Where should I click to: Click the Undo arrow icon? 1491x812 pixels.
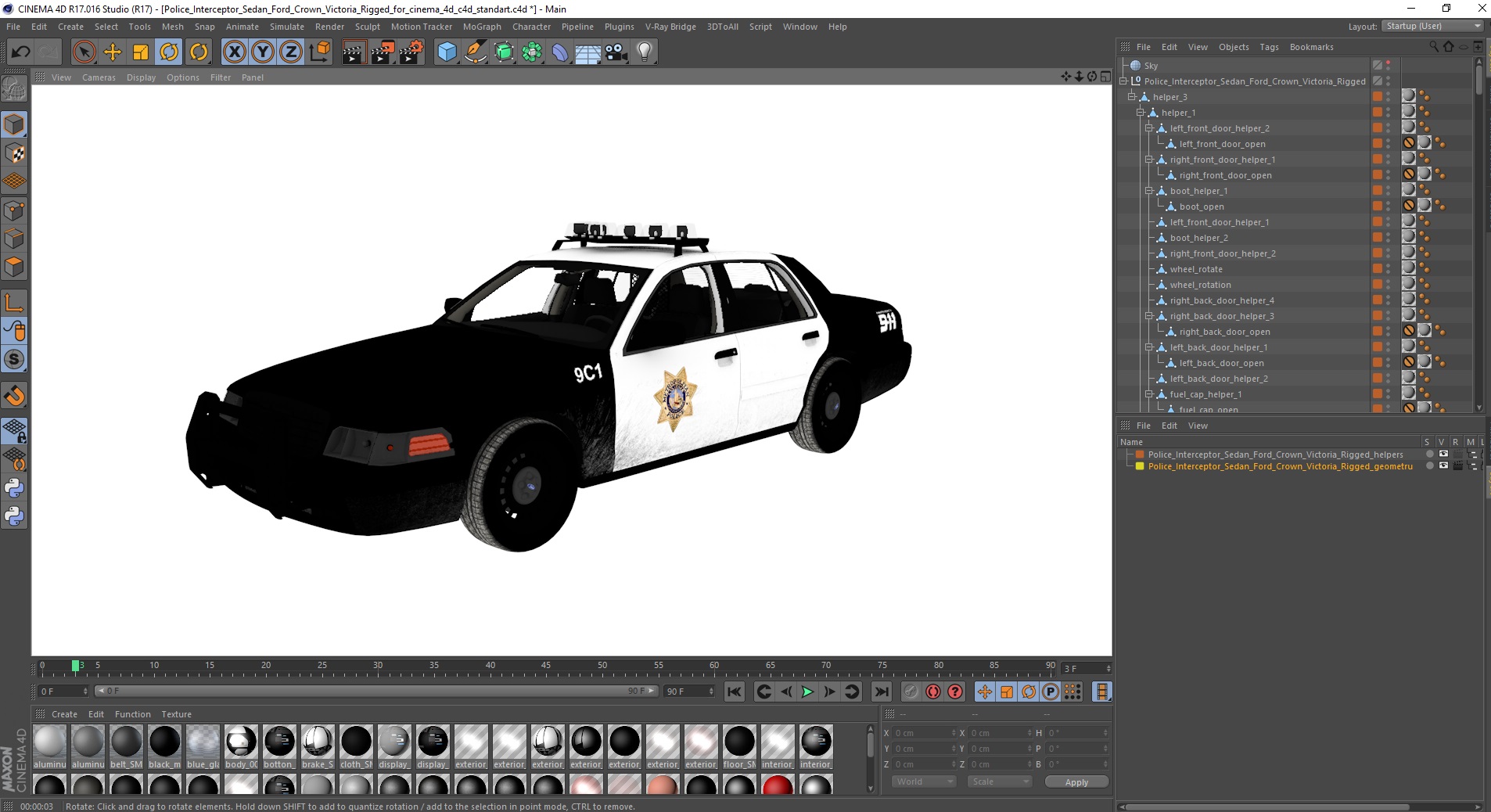tap(21, 52)
